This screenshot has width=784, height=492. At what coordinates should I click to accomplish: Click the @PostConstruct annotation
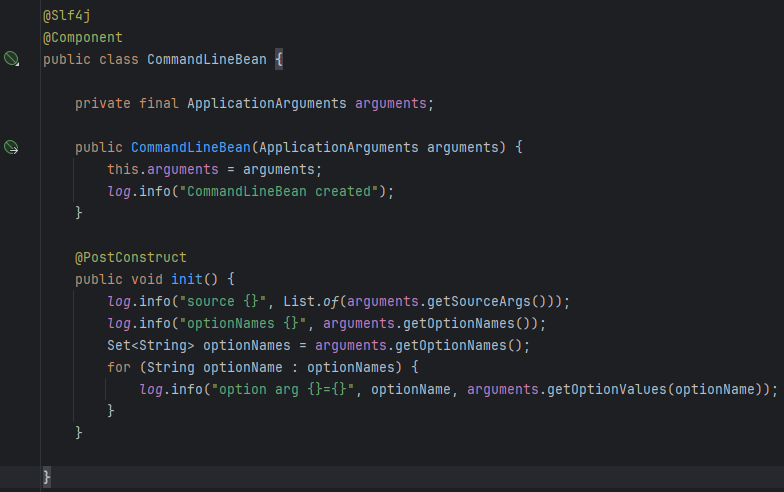tap(130, 258)
